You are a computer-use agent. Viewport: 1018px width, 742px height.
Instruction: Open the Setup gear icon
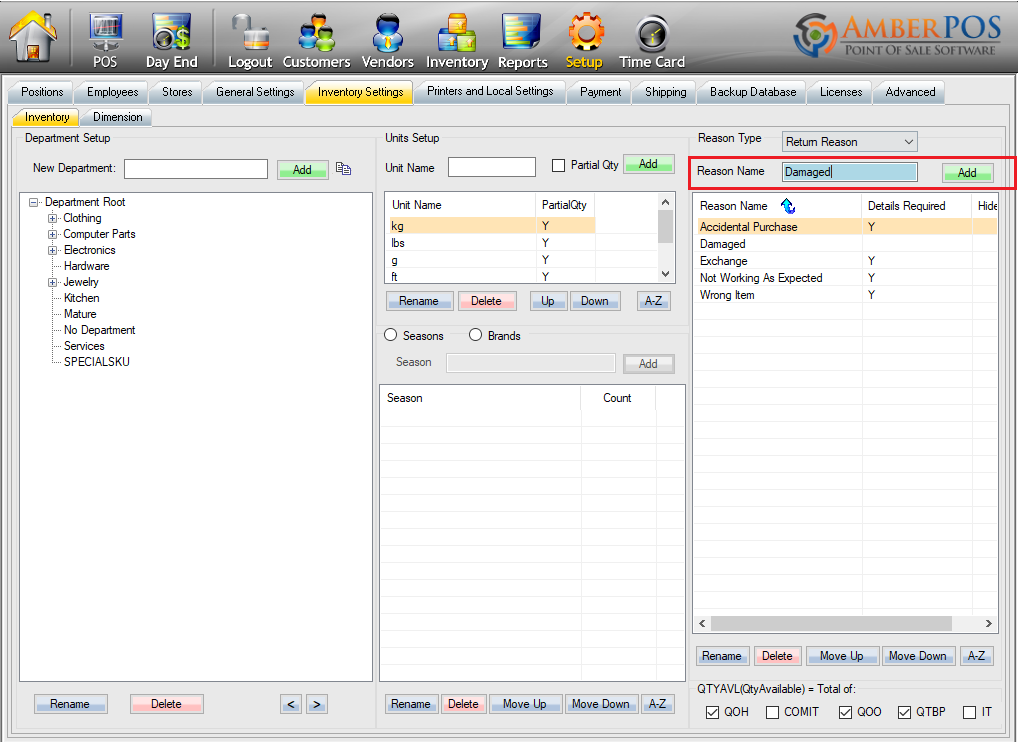[x=584, y=40]
